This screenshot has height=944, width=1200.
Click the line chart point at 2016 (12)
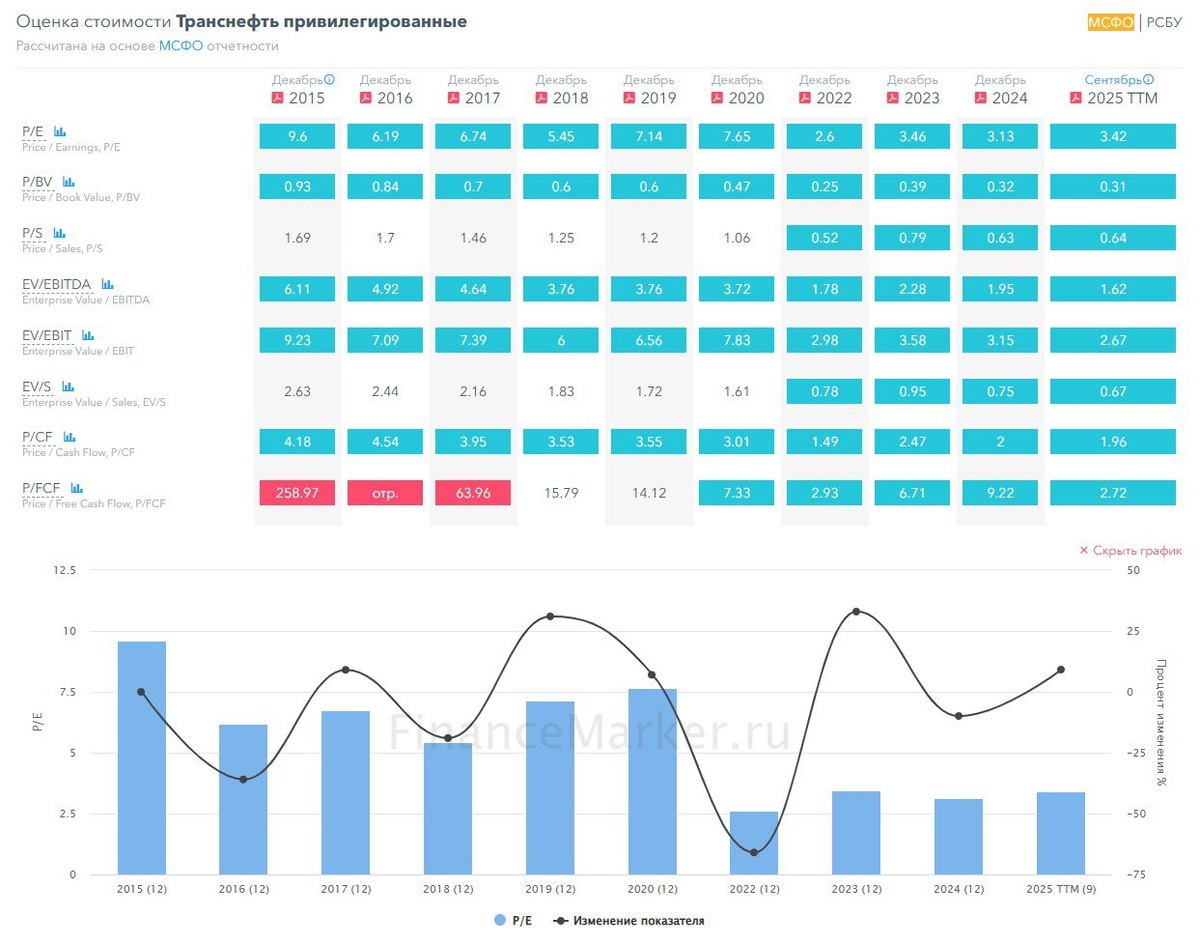[244, 779]
